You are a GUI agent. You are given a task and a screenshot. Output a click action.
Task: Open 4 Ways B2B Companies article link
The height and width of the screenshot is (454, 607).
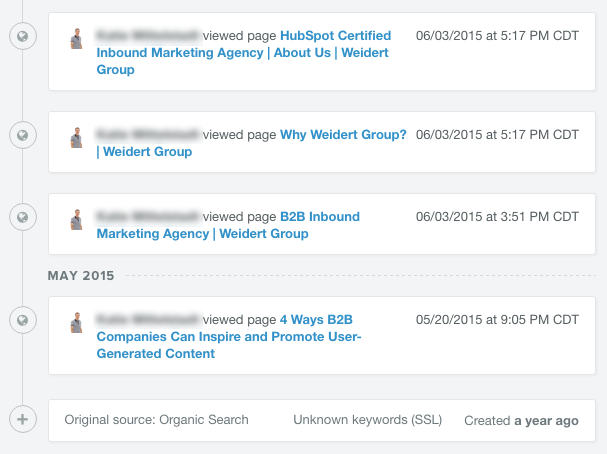[x=228, y=336]
